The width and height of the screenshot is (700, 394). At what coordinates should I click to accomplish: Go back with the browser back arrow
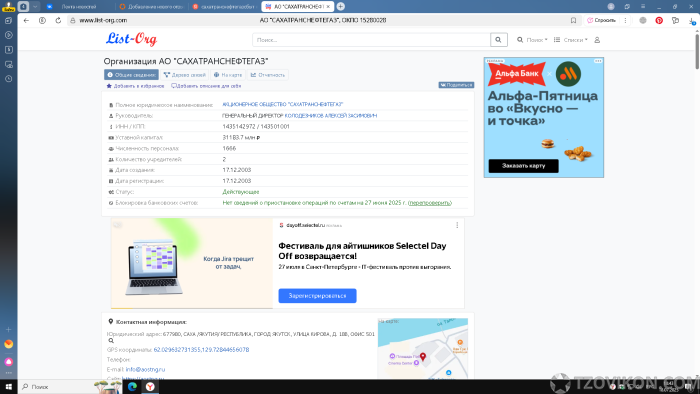tap(26, 21)
